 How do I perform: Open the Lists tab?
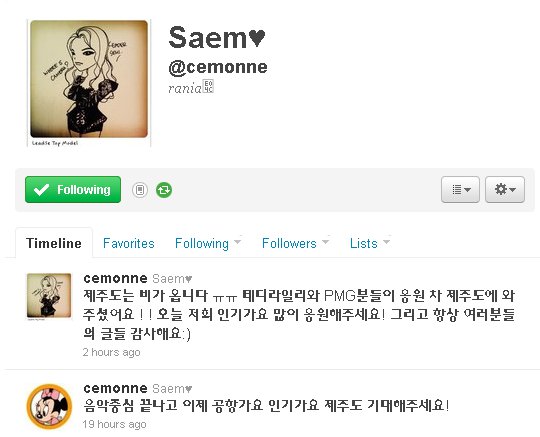(x=364, y=243)
